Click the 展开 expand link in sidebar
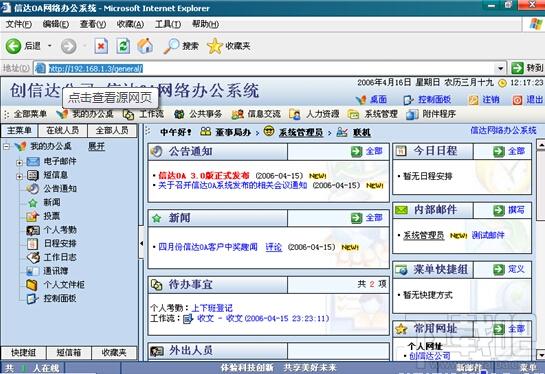545x374 pixels. point(96,146)
